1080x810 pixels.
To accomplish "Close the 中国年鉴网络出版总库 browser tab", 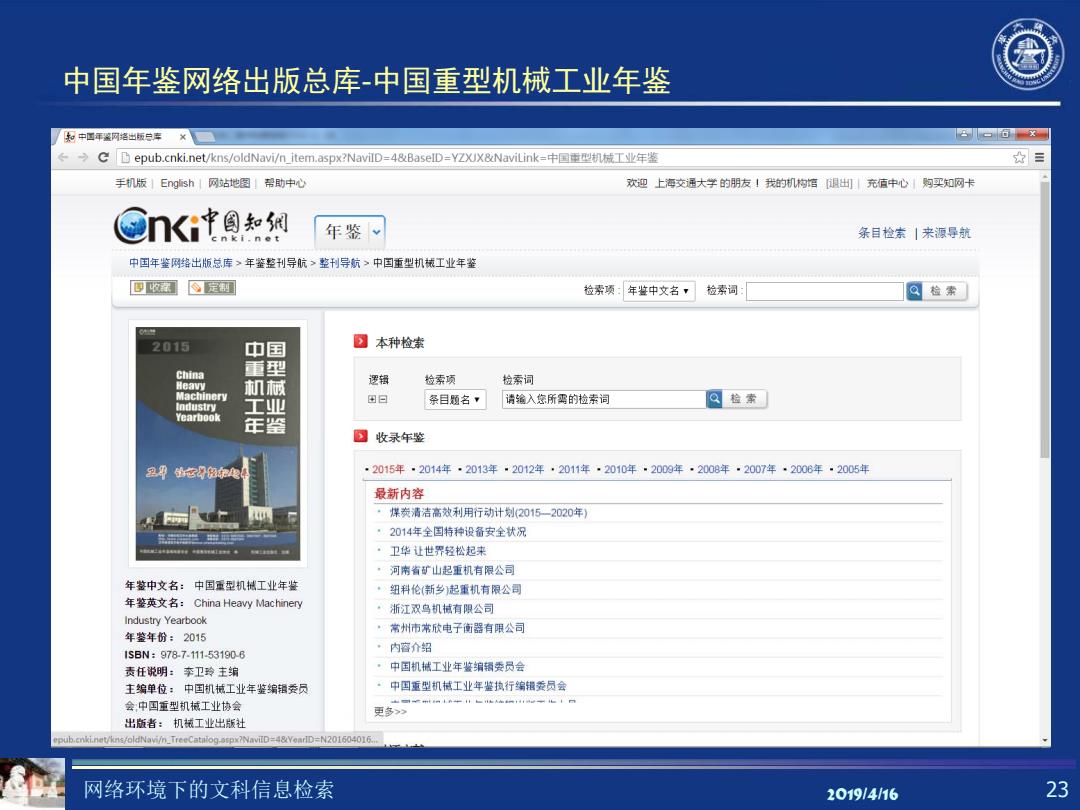I will point(183,136).
